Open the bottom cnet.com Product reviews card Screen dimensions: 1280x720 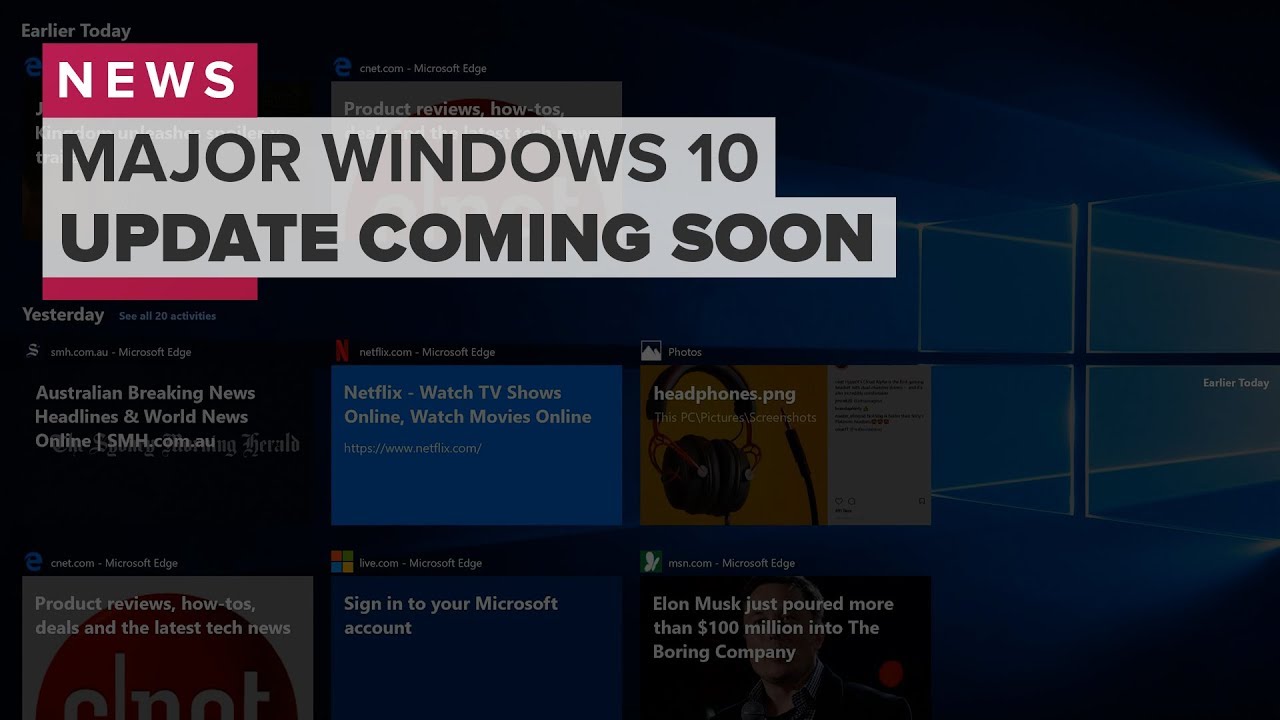167,648
